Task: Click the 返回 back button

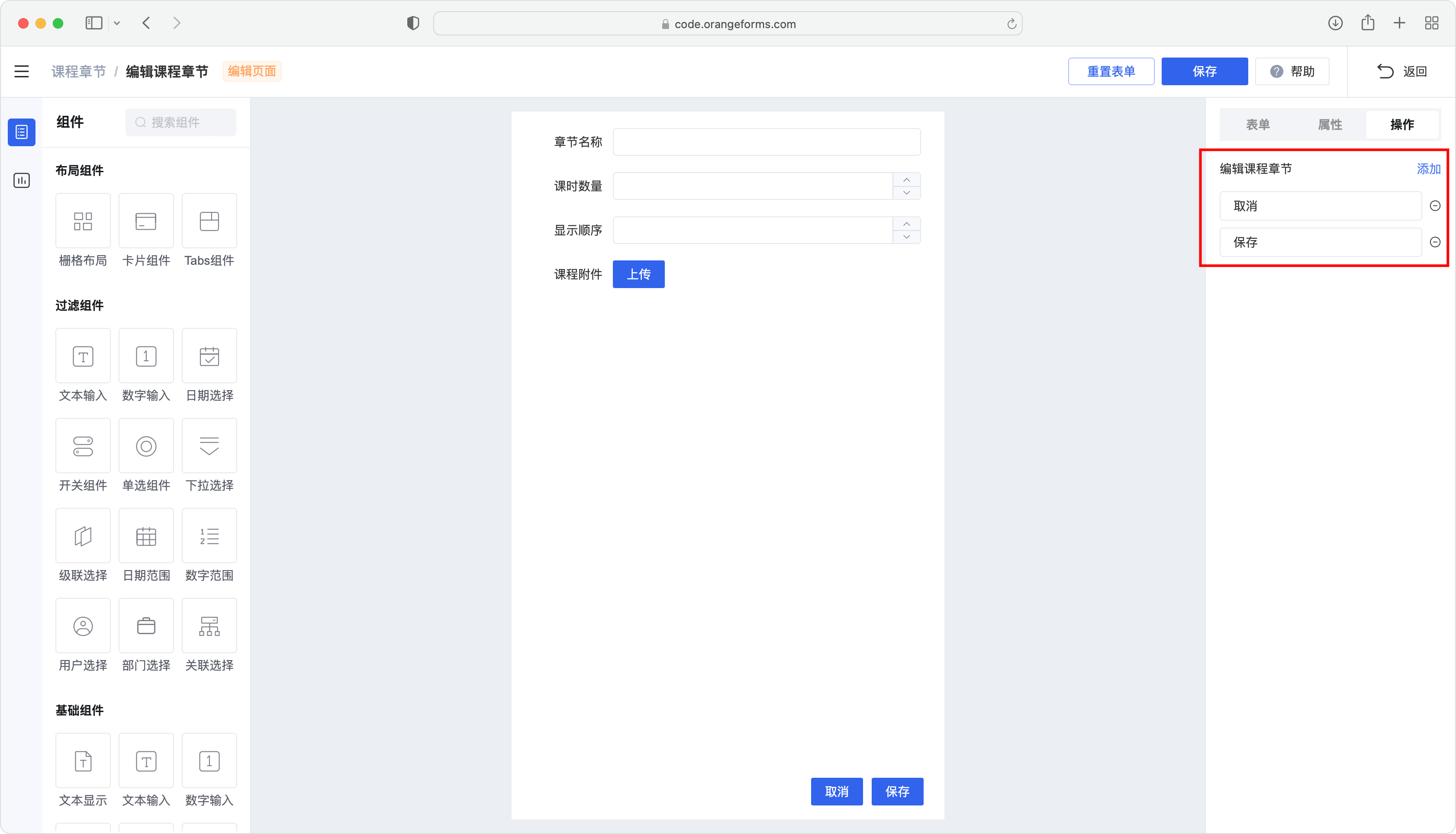Action: point(1401,71)
